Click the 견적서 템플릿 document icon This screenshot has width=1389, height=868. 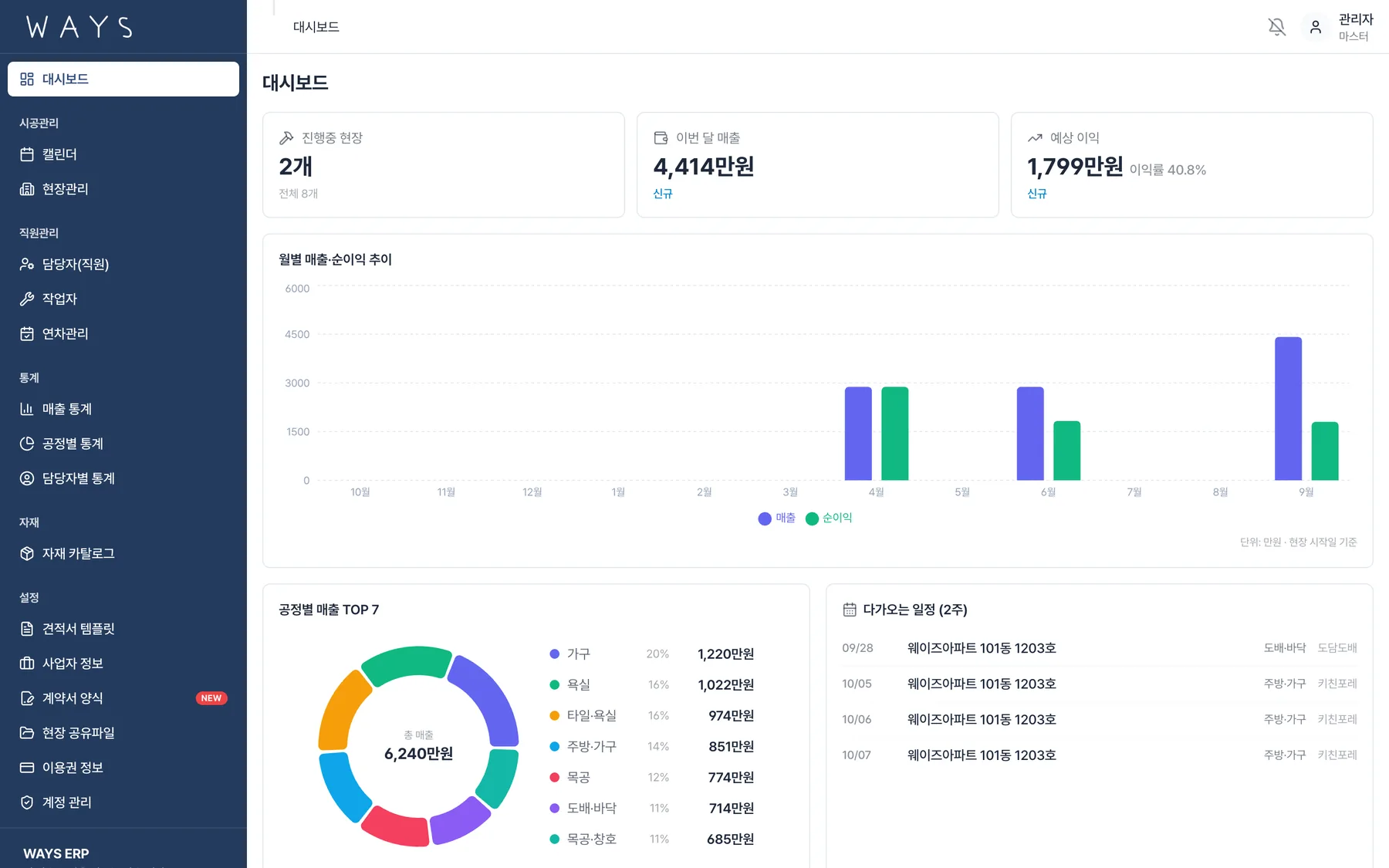point(27,629)
